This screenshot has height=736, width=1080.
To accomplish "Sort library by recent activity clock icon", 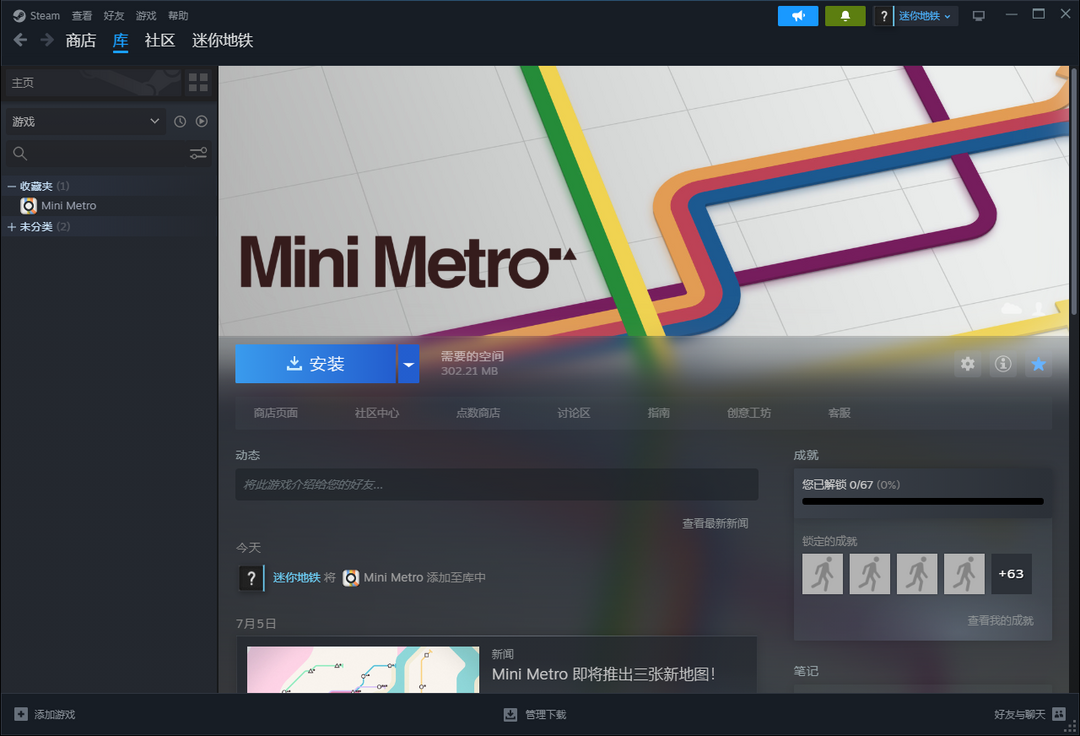I will (180, 121).
